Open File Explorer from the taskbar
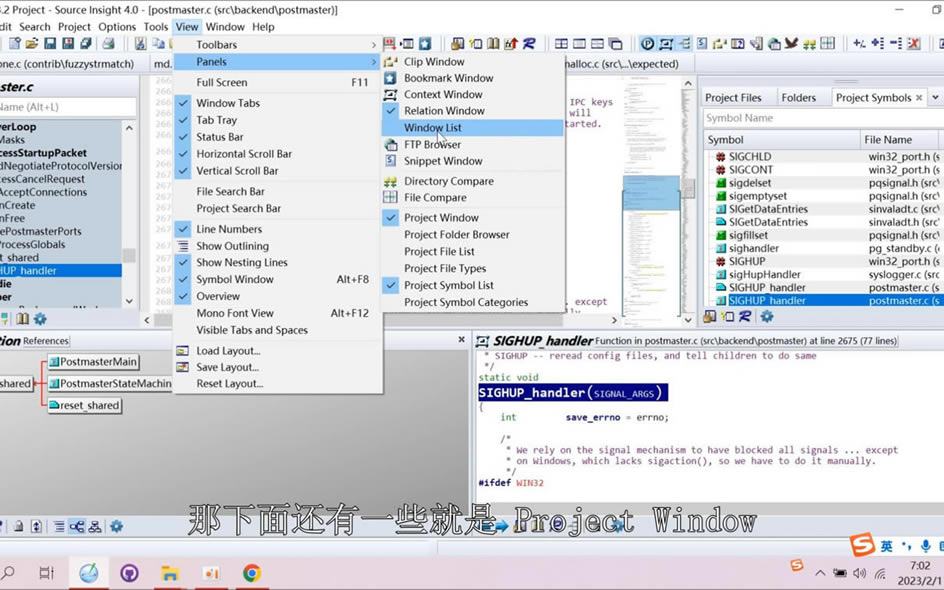 click(x=170, y=573)
